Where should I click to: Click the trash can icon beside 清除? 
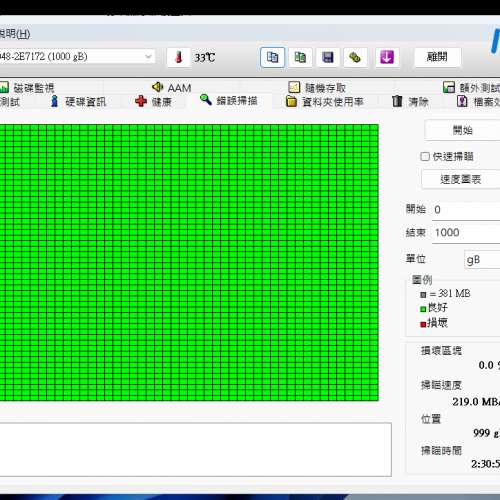397,101
